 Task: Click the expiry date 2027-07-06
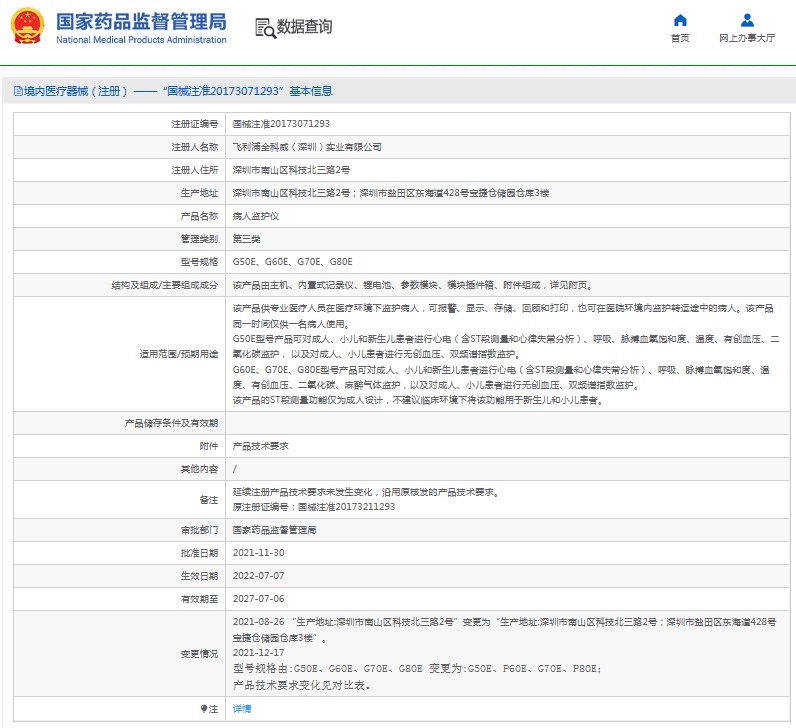(258, 599)
